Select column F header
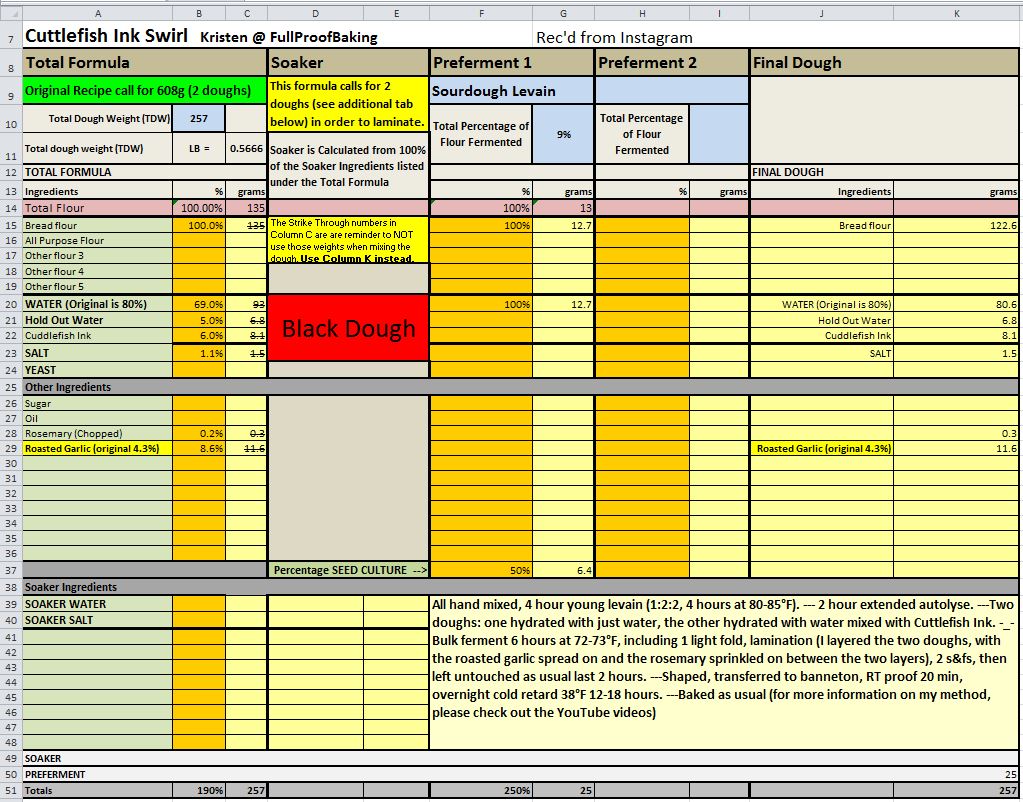Viewport: 1023px width, 802px height. click(x=481, y=14)
